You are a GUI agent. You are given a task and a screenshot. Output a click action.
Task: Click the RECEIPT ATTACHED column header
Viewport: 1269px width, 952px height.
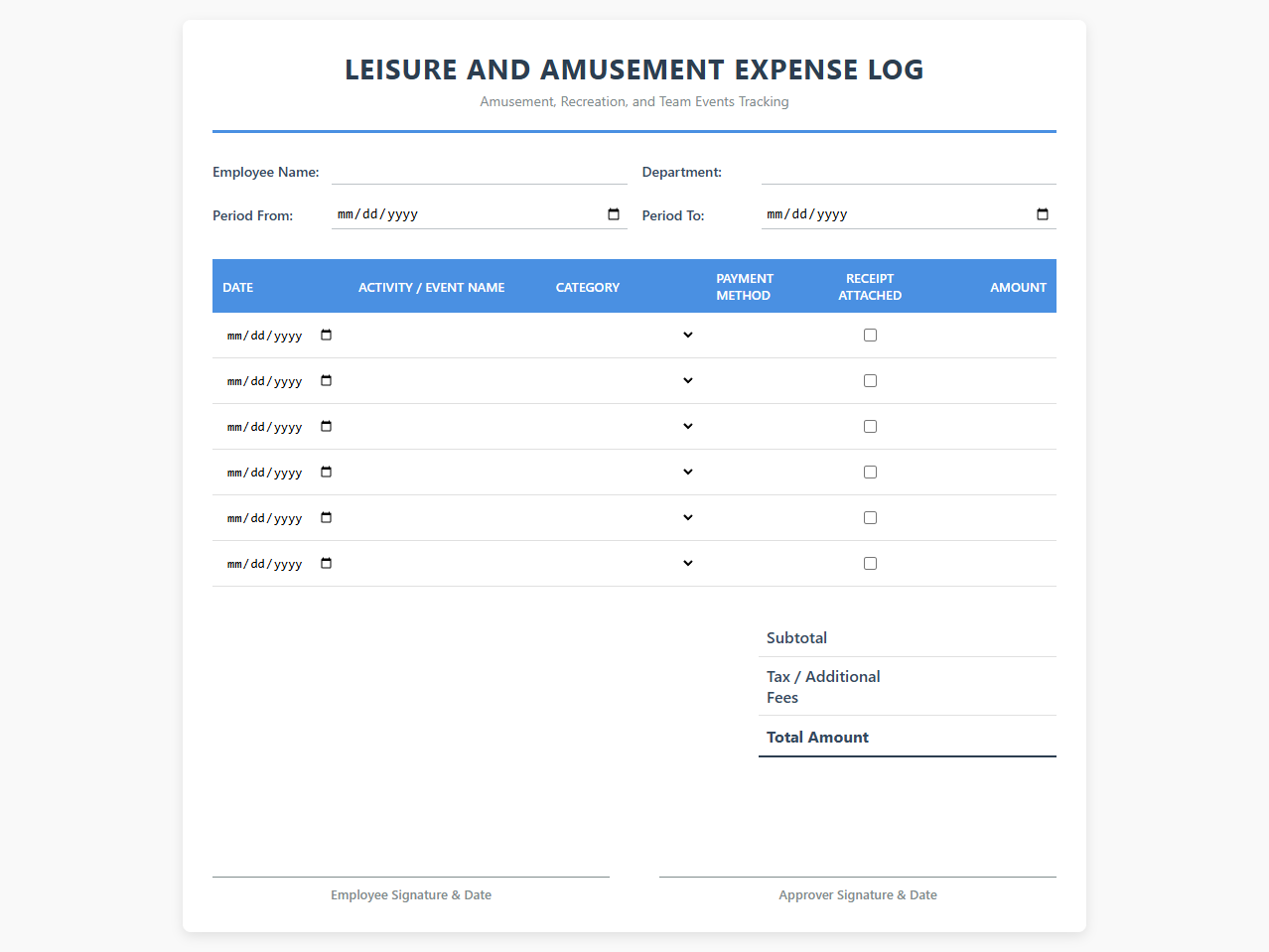coord(870,287)
